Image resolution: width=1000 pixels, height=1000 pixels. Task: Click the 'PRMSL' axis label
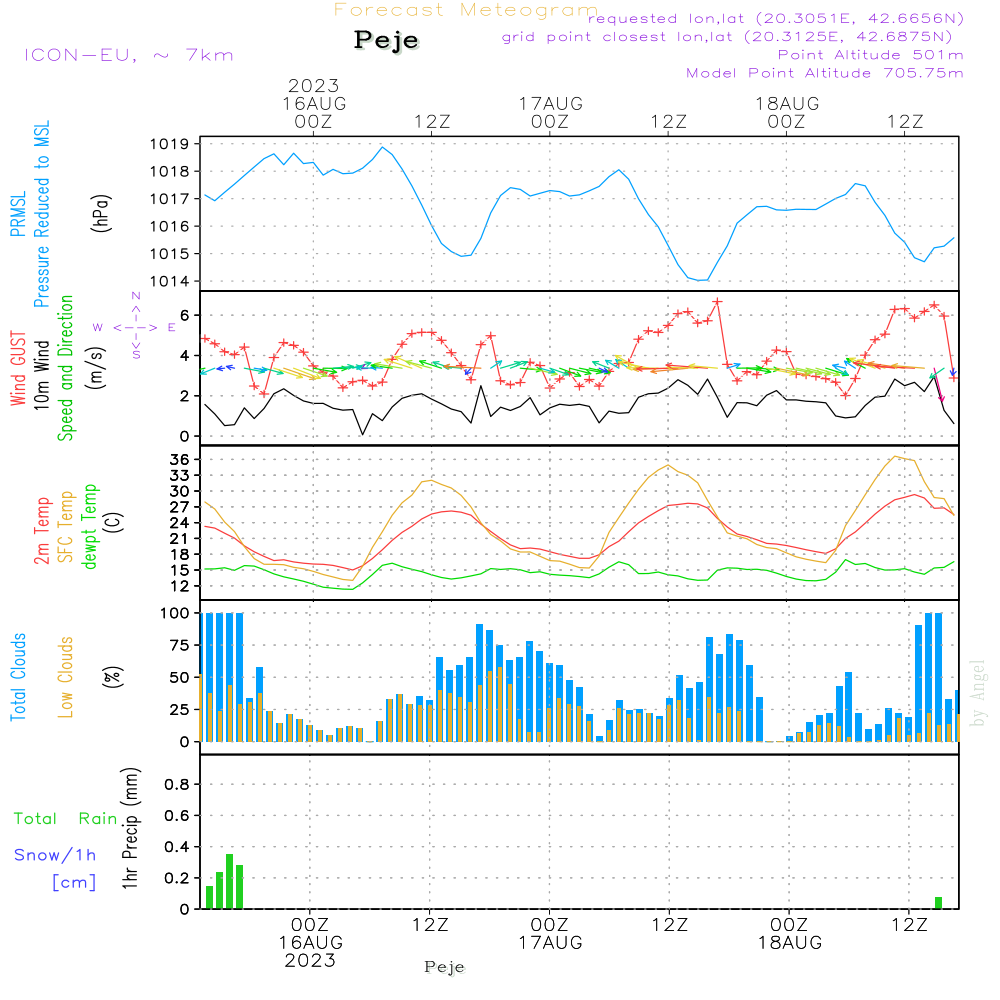pos(18,214)
